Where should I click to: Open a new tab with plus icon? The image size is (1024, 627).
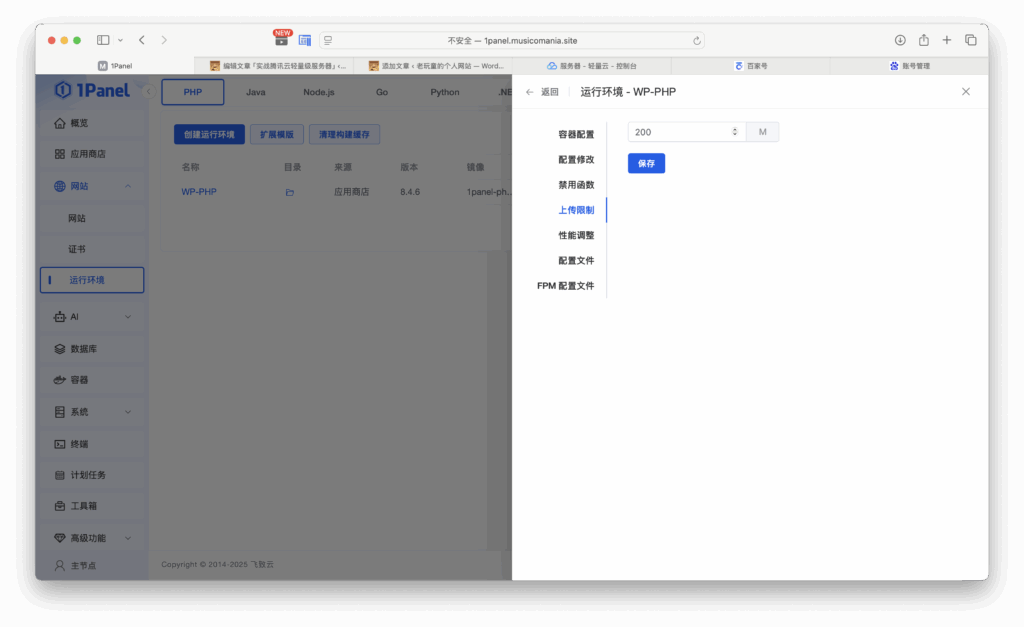(x=947, y=40)
